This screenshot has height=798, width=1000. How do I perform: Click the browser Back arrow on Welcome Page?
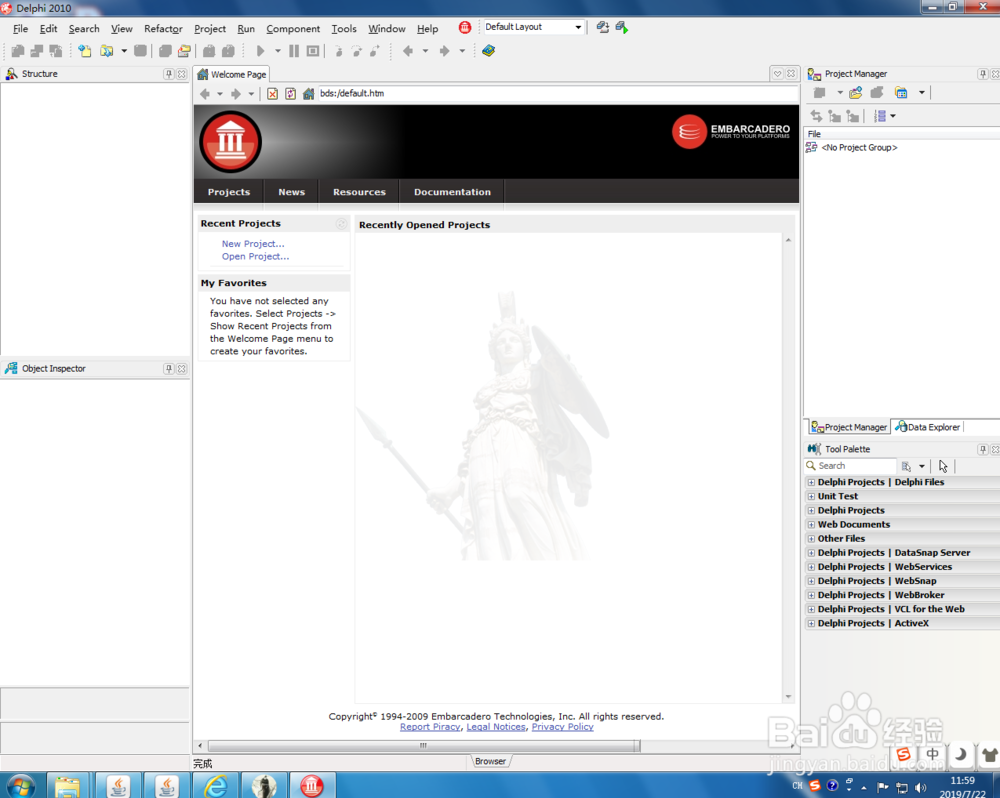coord(205,94)
